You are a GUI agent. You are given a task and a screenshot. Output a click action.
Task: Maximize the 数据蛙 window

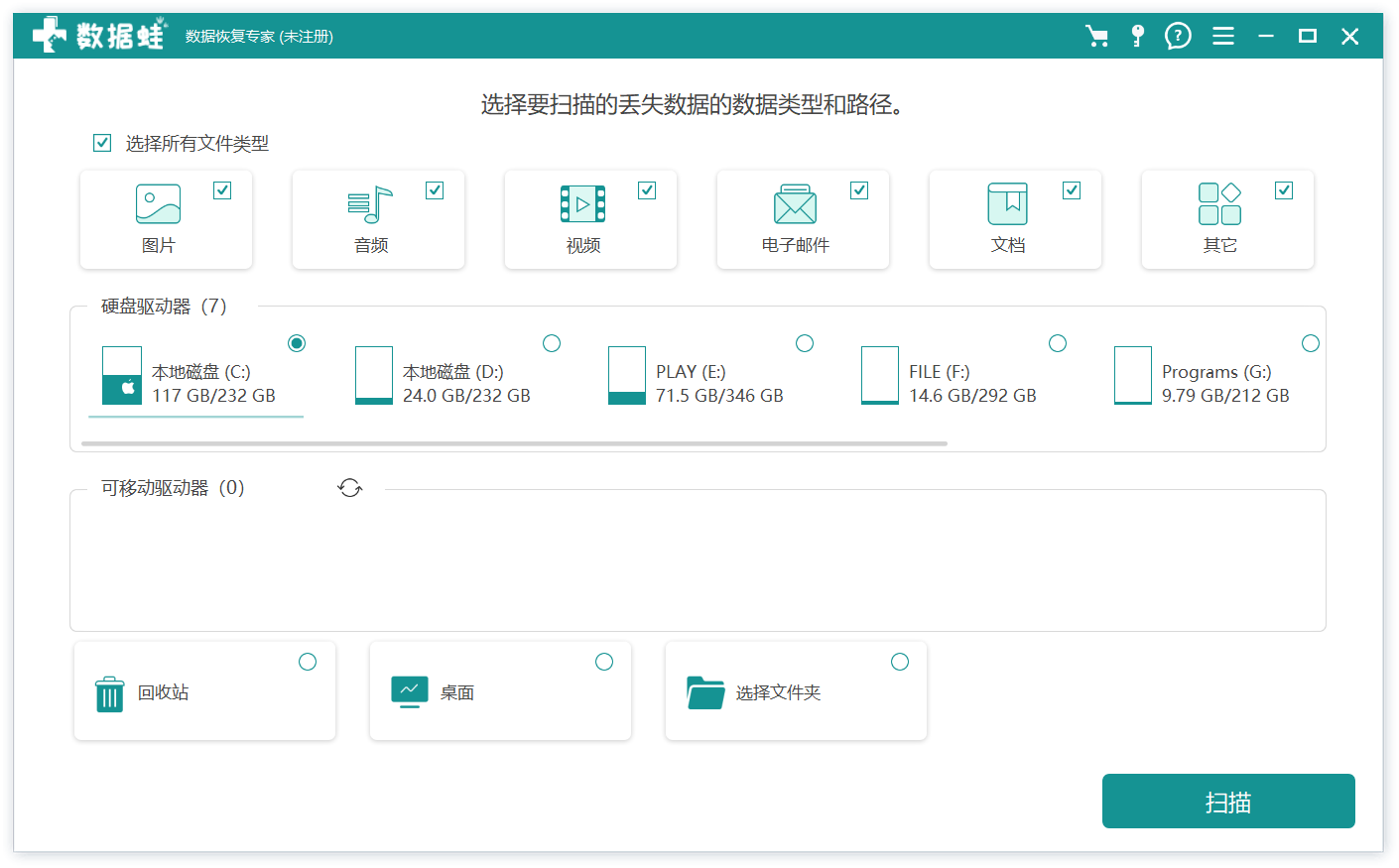click(1308, 37)
